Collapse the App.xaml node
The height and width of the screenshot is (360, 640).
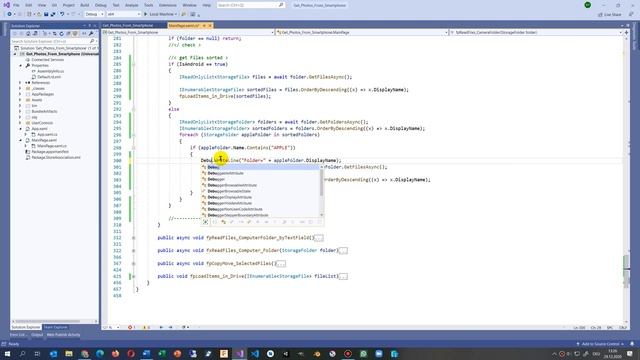[x=21, y=129]
